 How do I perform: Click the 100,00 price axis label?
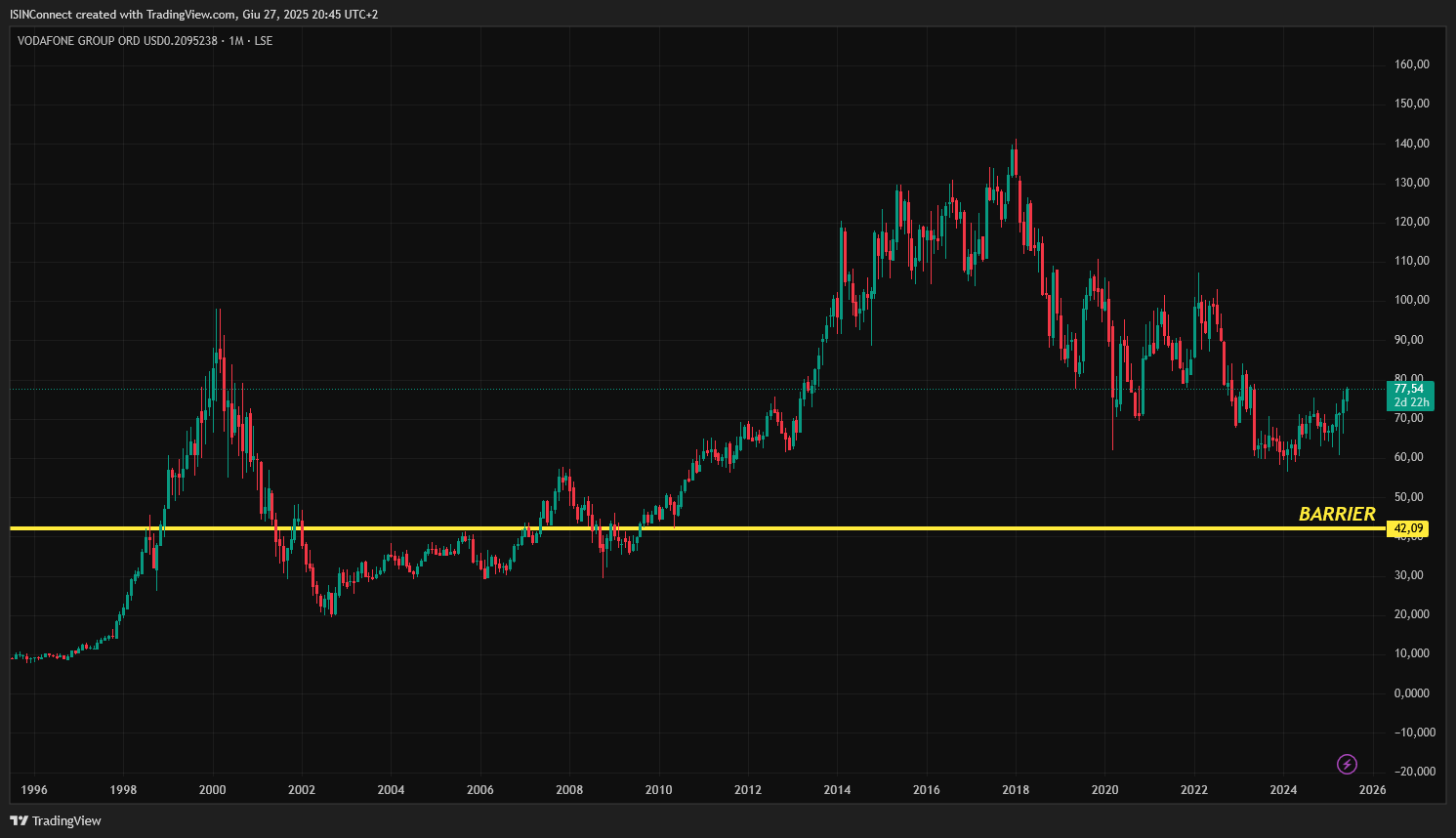[x=1412, y=300]
